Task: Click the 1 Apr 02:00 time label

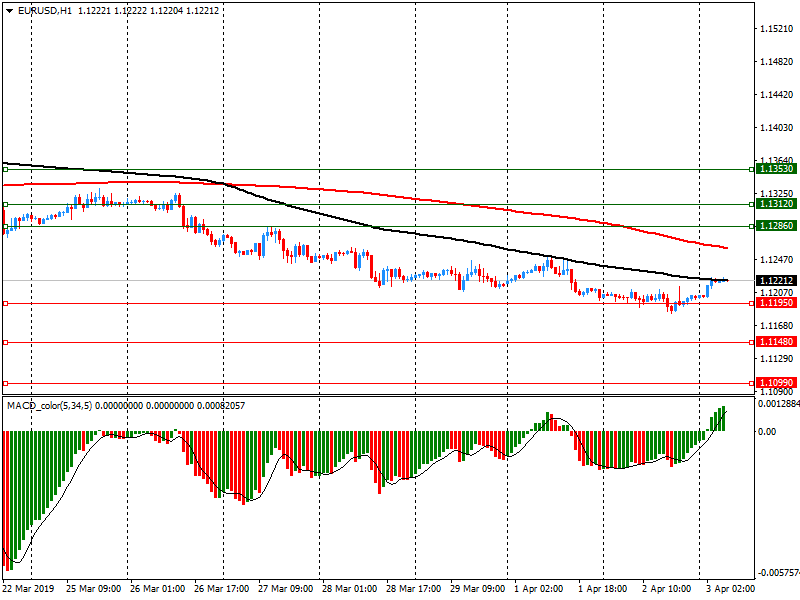Action: [x=536, y=590]
